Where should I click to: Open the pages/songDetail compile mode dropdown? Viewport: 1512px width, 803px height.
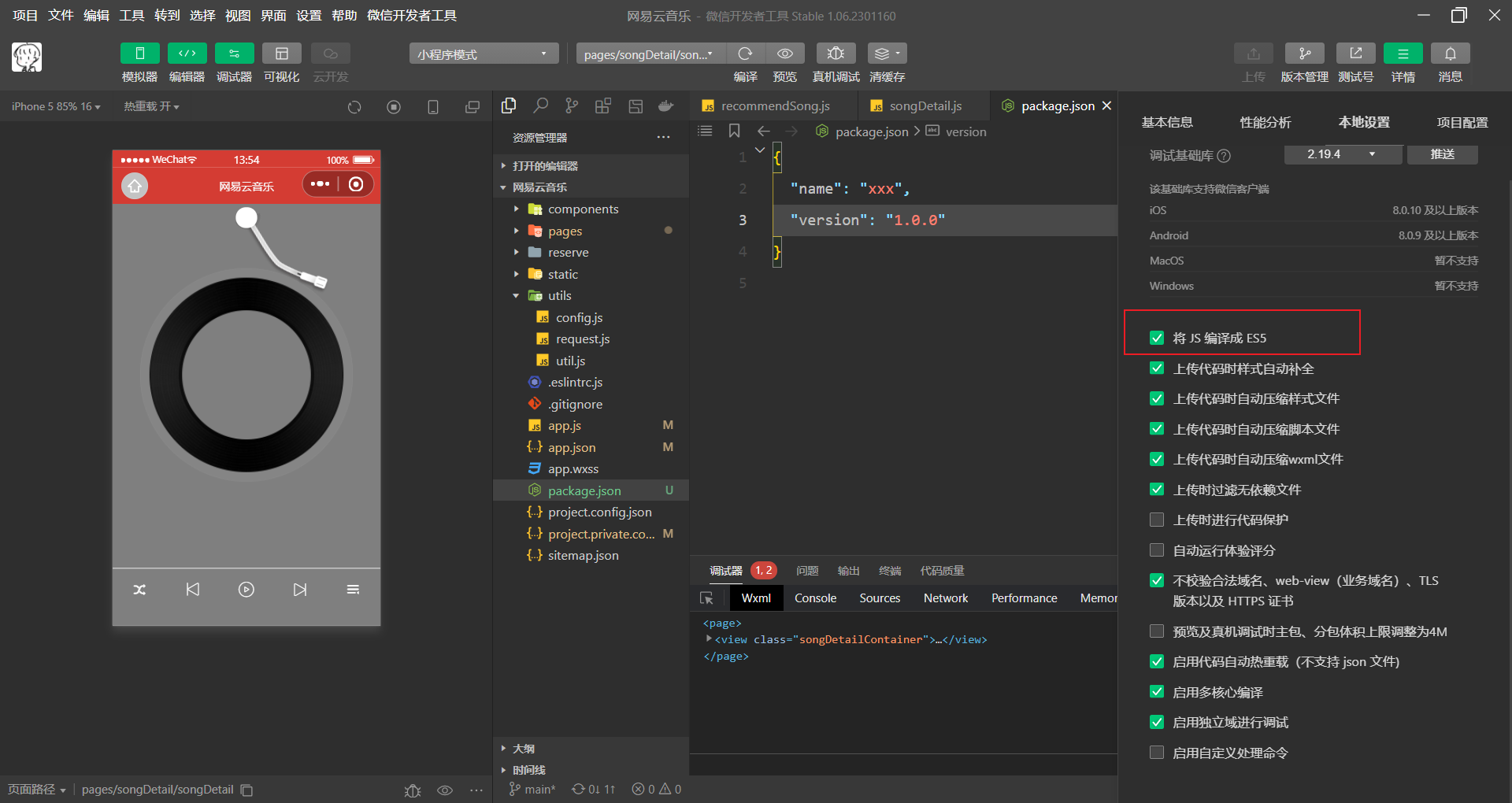pos(650,54)
